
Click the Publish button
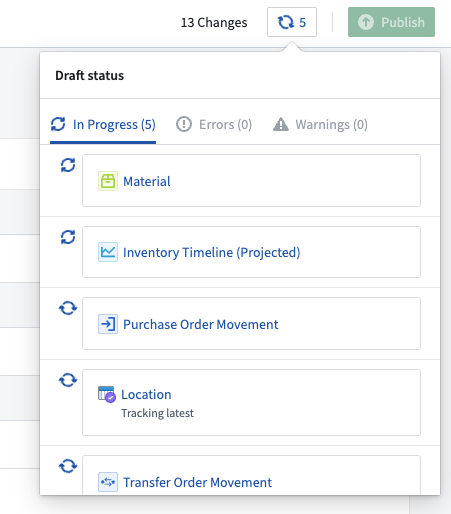391,22
